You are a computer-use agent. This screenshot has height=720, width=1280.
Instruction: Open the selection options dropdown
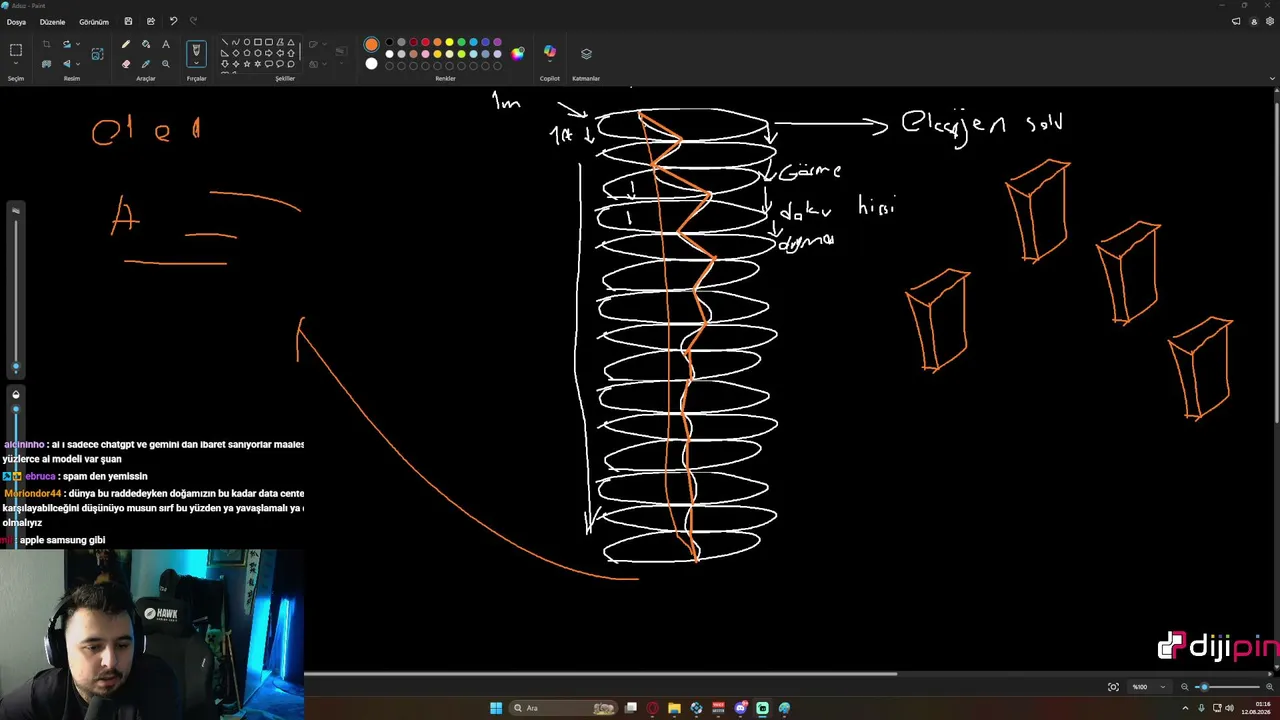tap(15, 64)
